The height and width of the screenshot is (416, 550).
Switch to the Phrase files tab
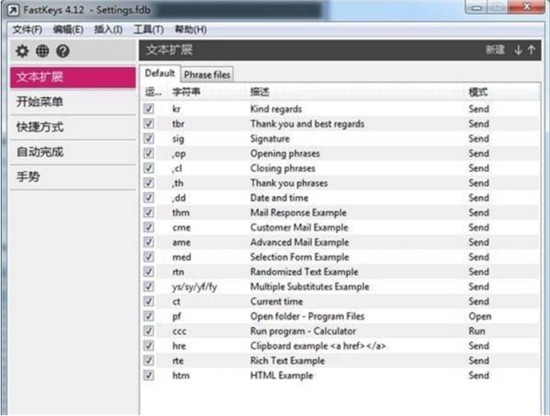(207, 74)
